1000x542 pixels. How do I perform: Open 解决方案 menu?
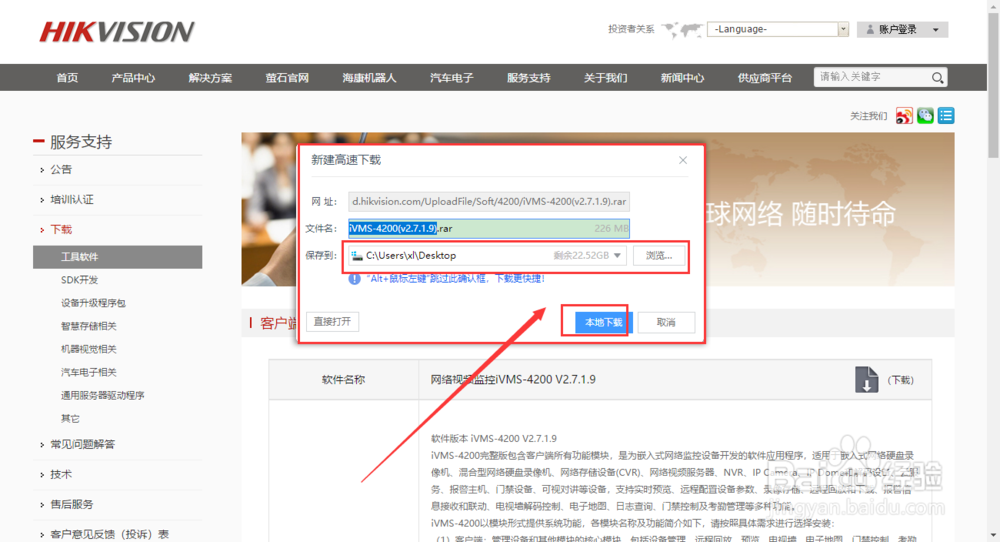click(210, 78)
